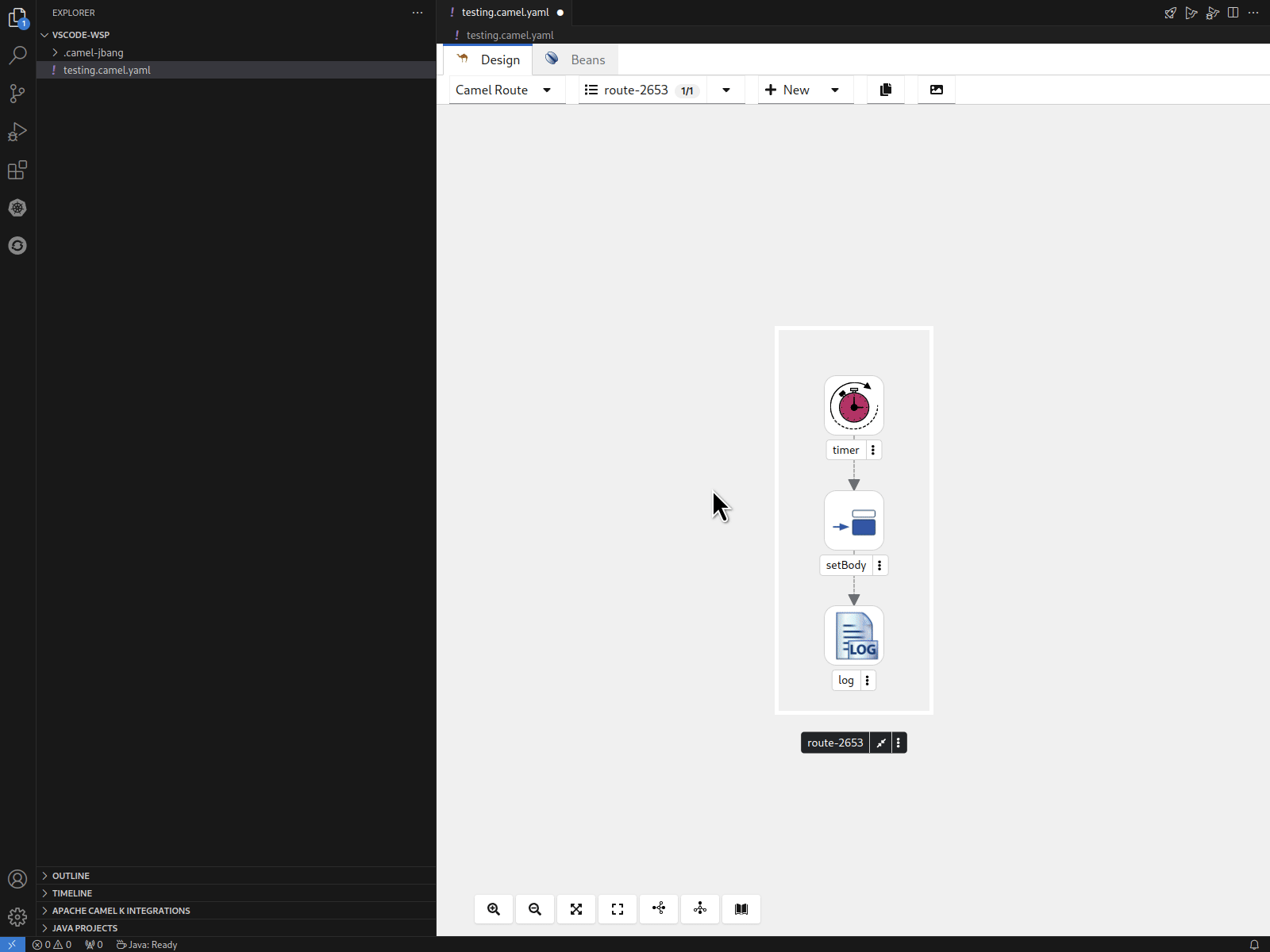The height and width of the screenshot is (952, 1270).
Task: Export the canvas as an image
Action: coord(937,90)
